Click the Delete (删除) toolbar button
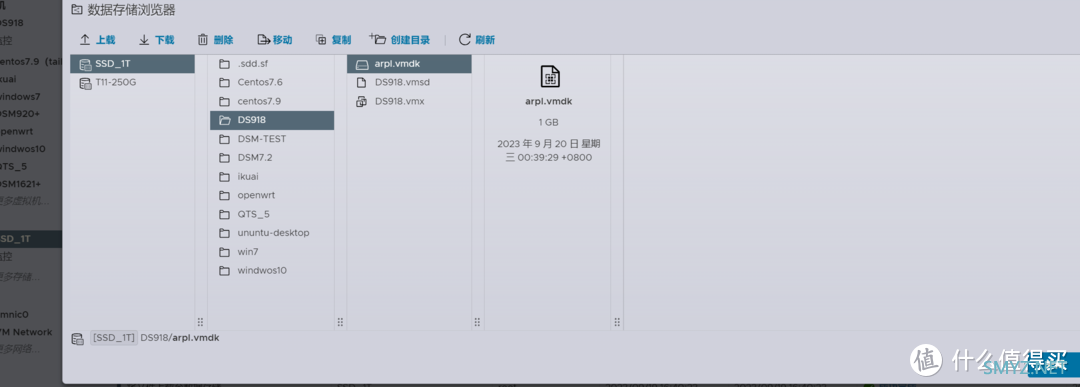1080x387 pixels. coord(215,40)
